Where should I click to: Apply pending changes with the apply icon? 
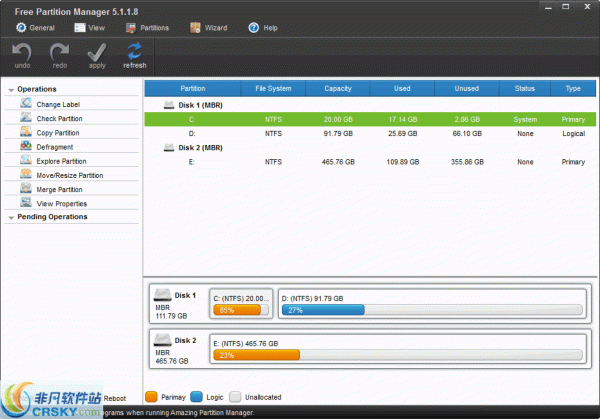click(97, 53)
